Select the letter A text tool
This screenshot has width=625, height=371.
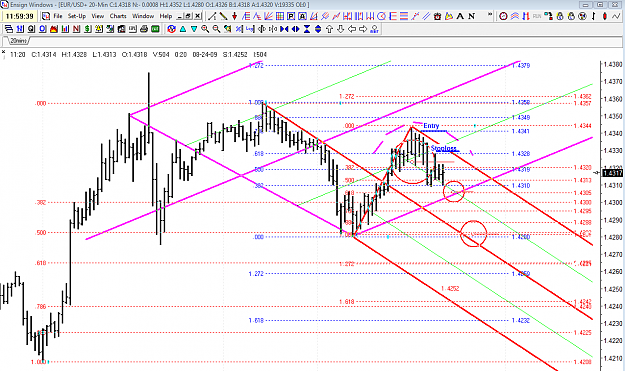pos(460,16)
